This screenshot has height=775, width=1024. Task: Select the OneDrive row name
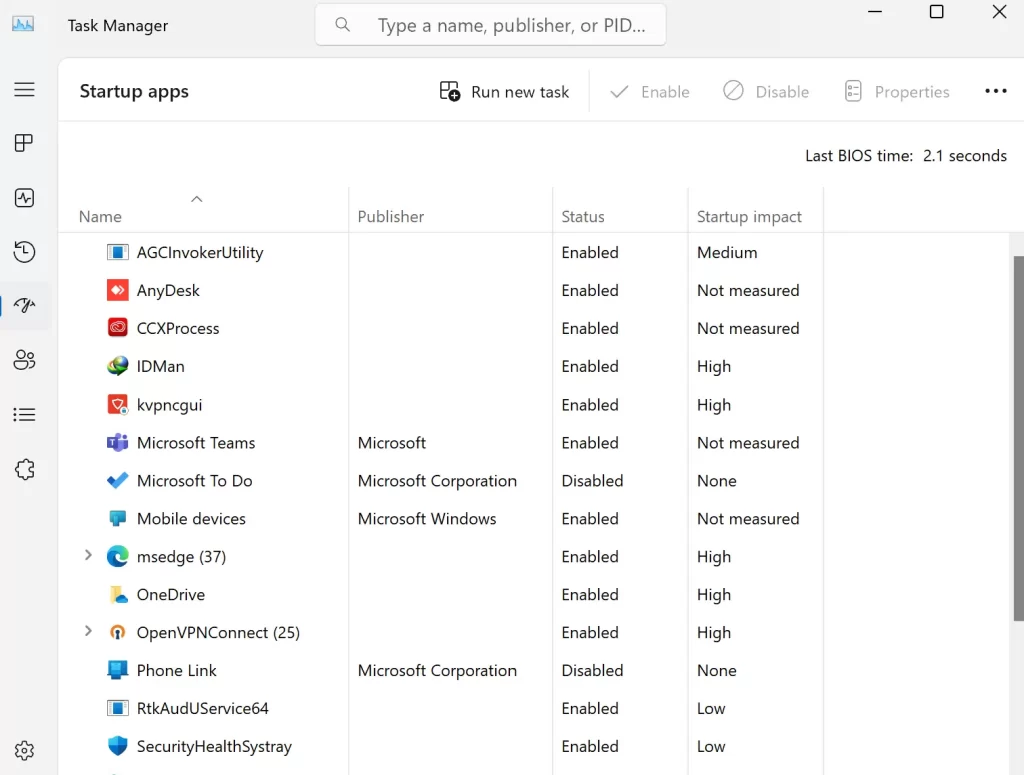[x=171, y=595]
